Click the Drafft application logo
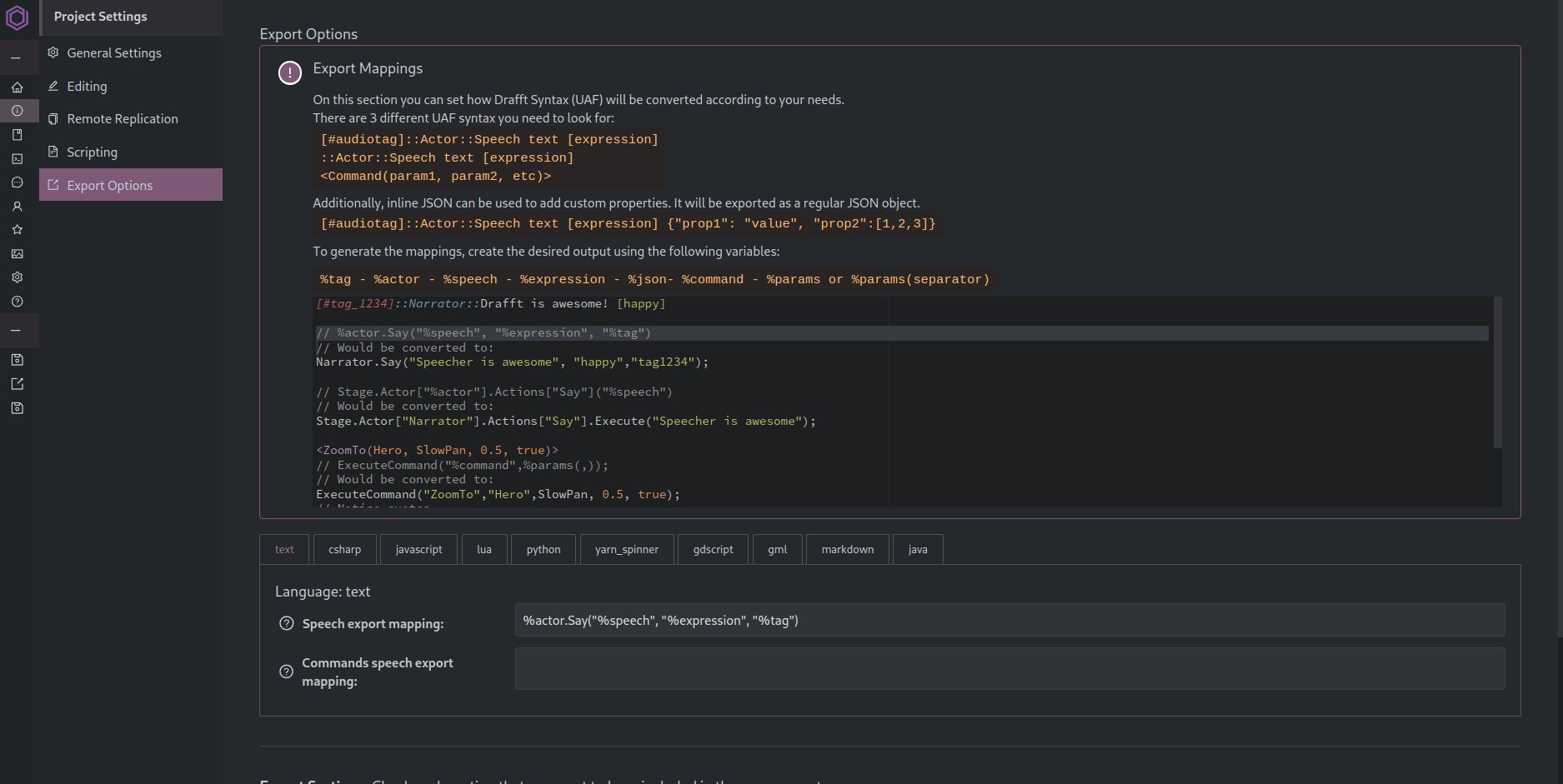The width and height of the screenshot is (1563, 784). click(18, 17)
